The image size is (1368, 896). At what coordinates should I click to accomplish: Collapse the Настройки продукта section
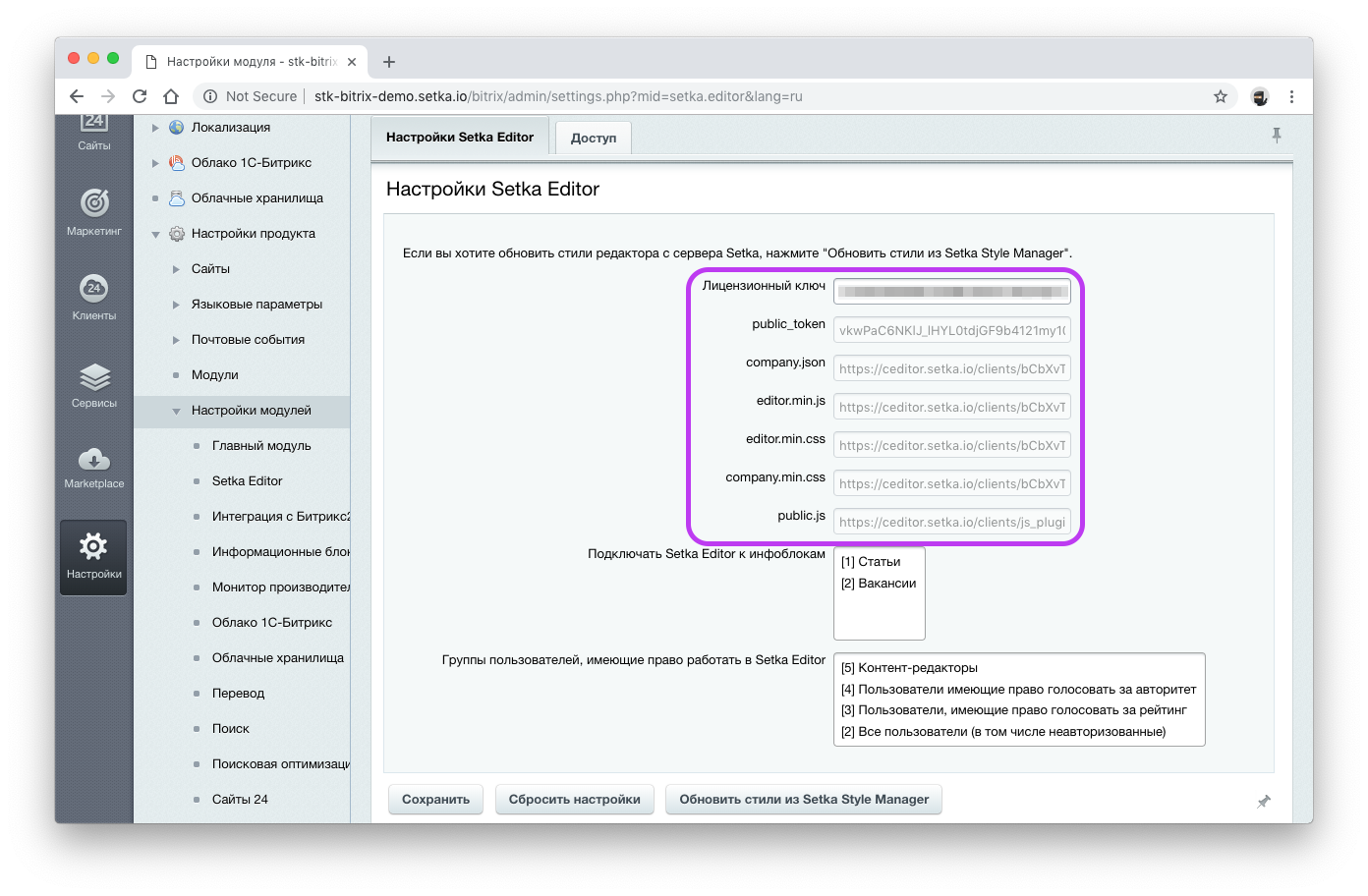154,234
